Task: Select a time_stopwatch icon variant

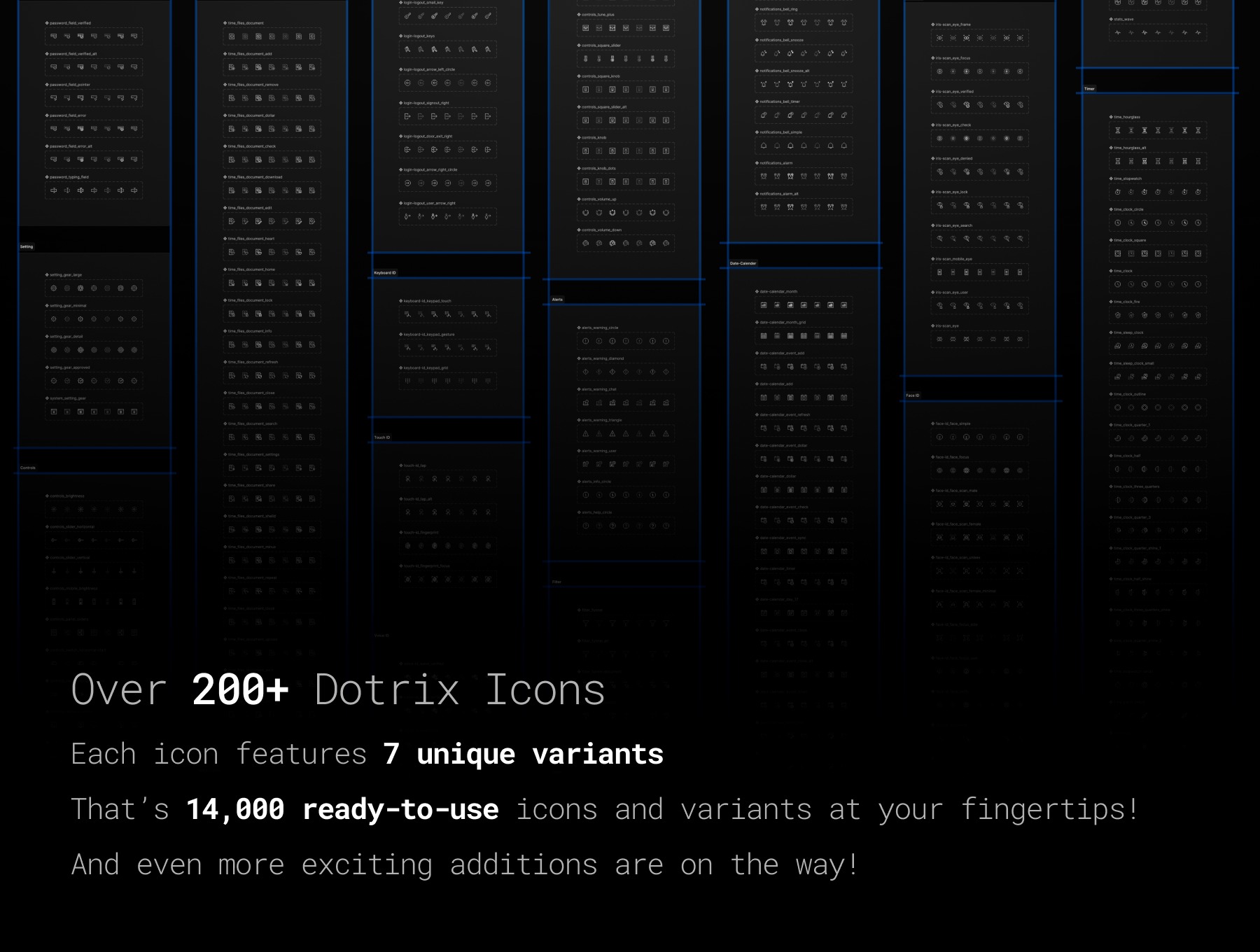Action: 1120,193
